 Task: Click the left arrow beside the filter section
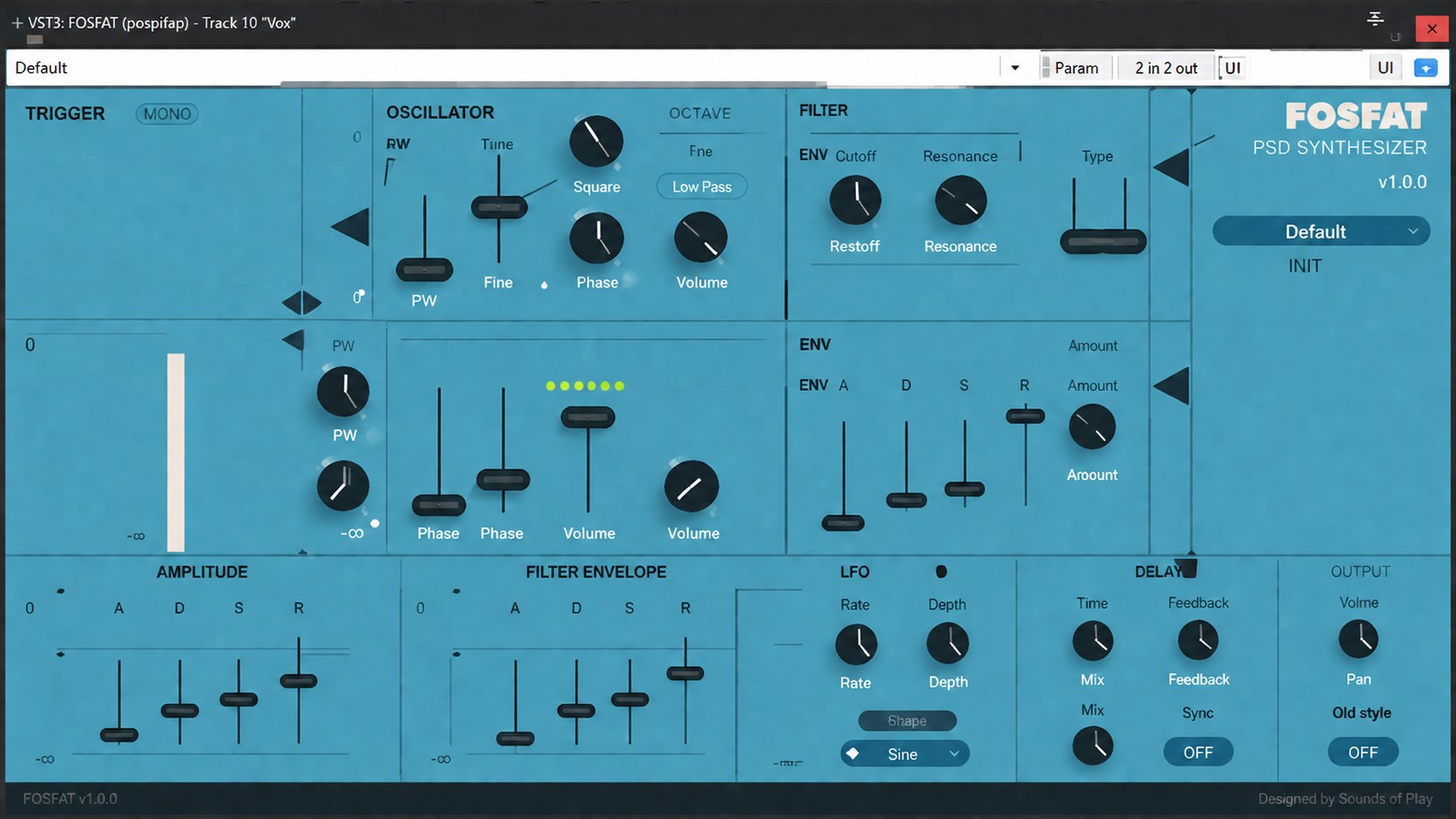[1171, 167]
